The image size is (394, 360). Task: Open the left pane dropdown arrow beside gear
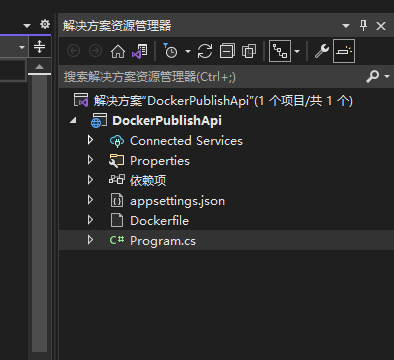click(x=27, y=26)
